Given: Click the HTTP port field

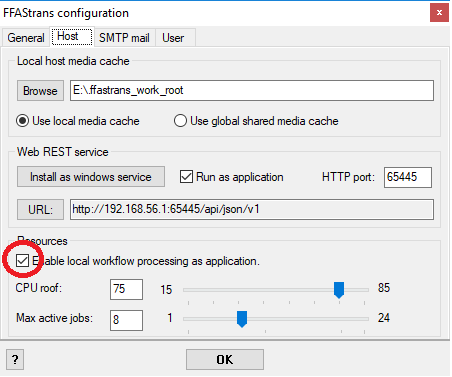Looking at the screenshot, I should click(x=408, y=177).
